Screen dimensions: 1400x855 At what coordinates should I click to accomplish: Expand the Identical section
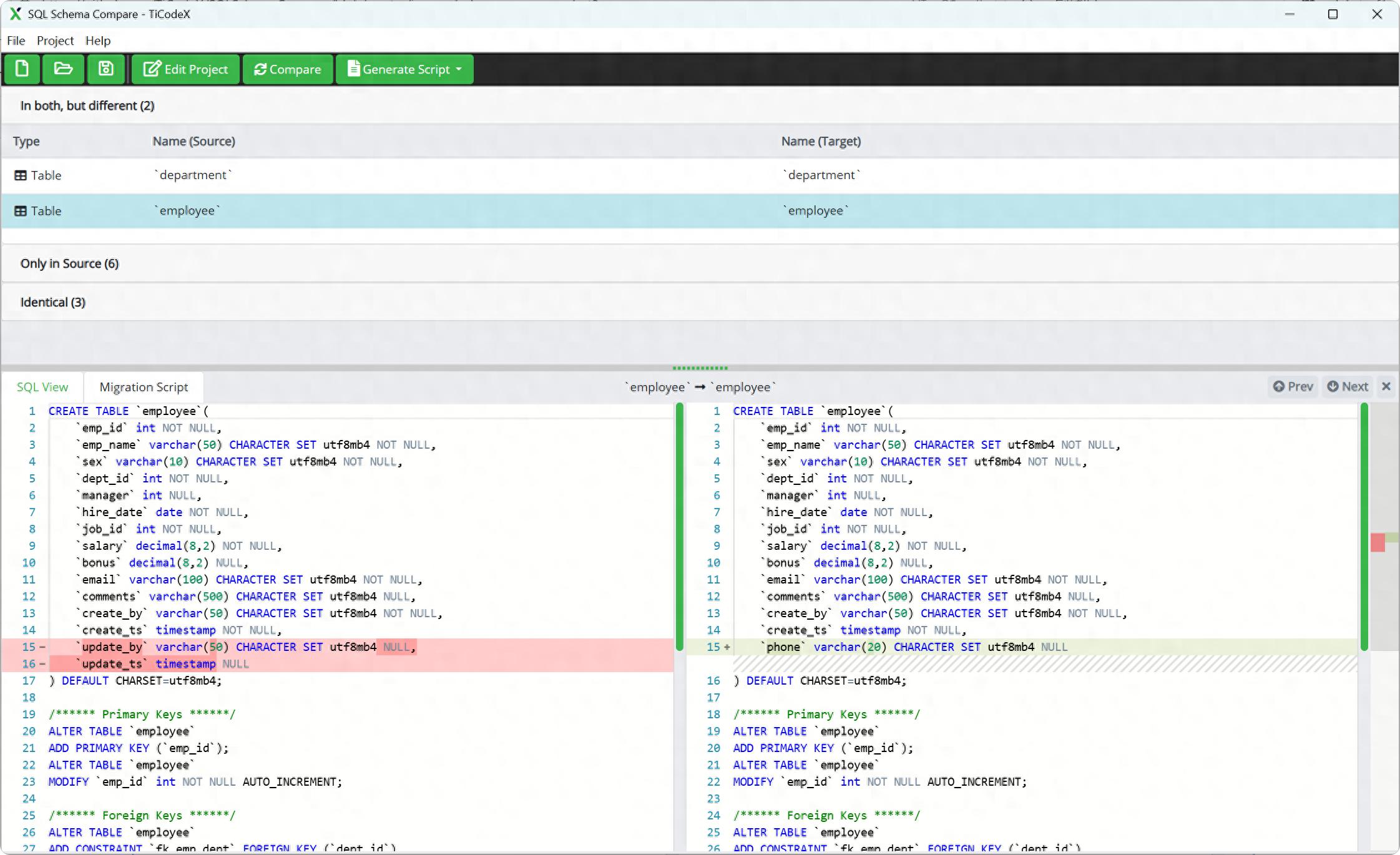(52, 301)
